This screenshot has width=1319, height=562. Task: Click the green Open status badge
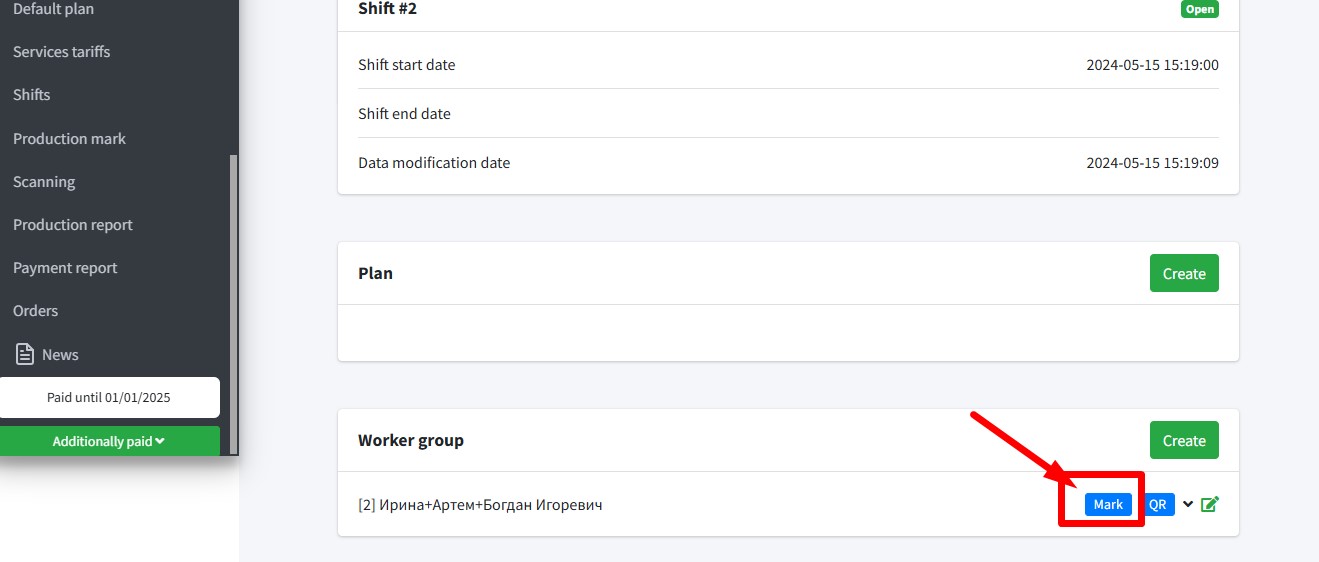pos(1199,9)
